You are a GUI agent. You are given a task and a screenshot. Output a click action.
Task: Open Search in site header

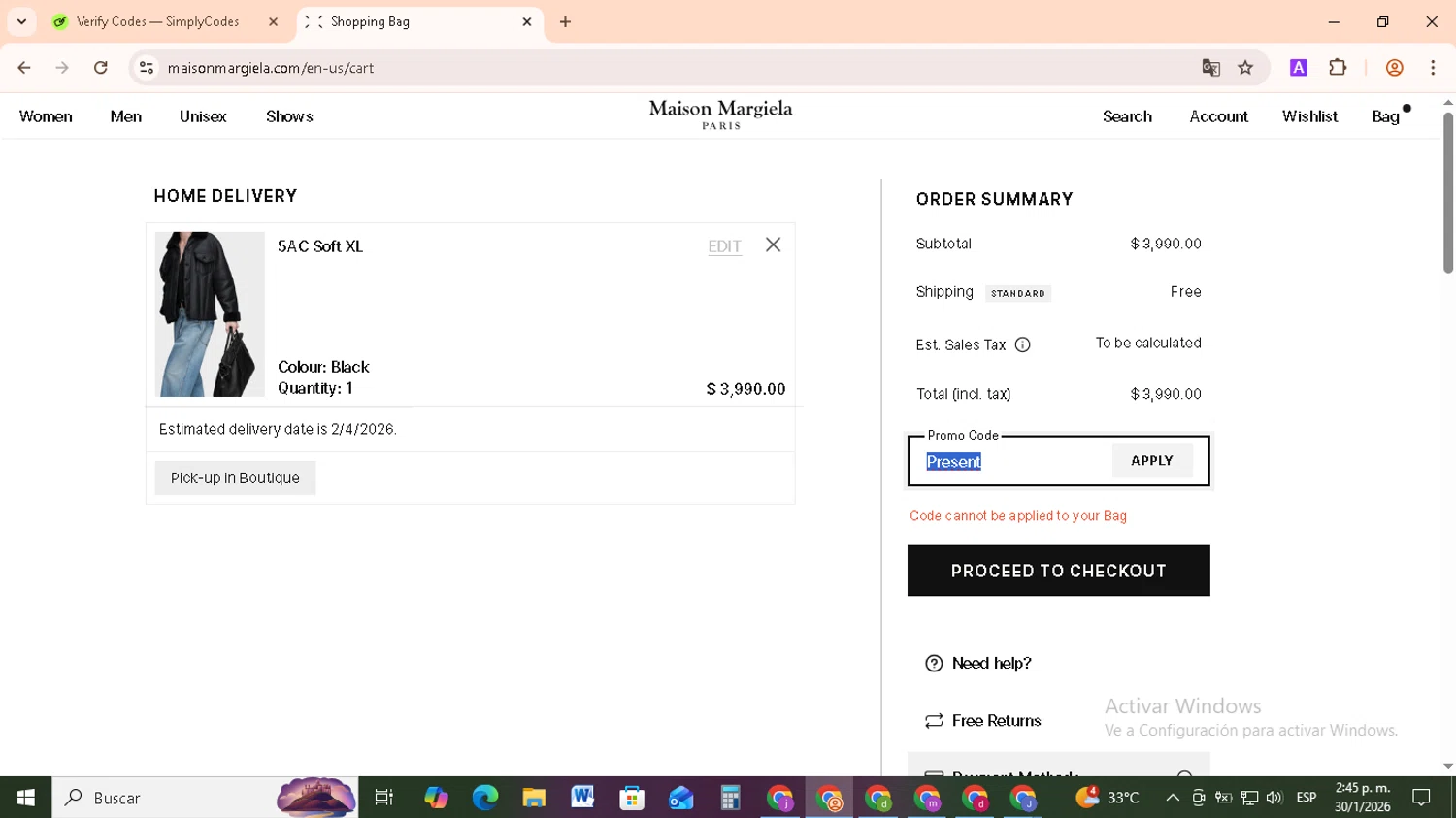pyautogui.click(x=1127, y=116)
